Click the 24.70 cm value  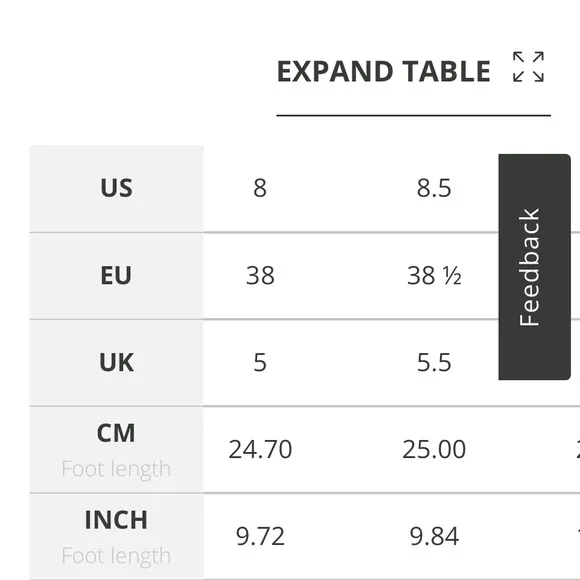point(260,449)
